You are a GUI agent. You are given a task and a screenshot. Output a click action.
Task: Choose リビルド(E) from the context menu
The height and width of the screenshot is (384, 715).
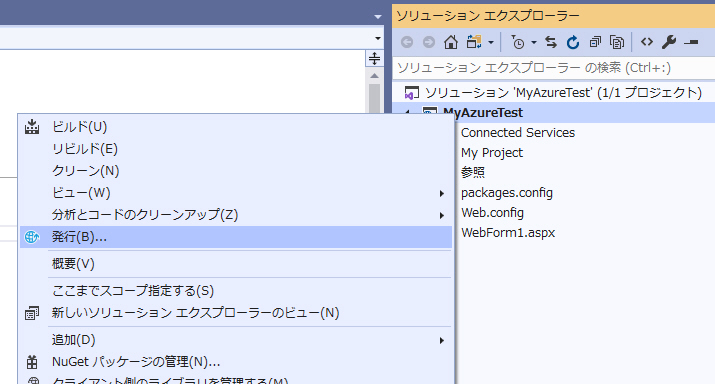coord(236,149)
